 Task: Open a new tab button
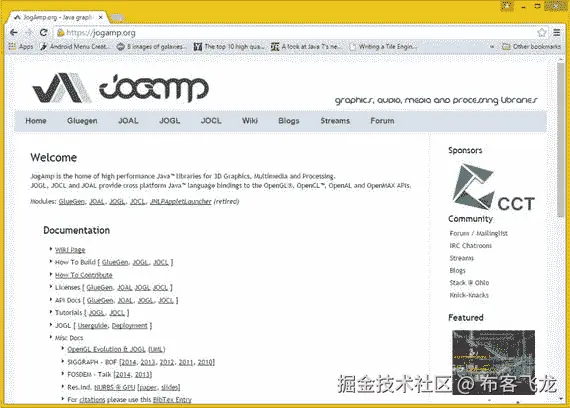click(x=117, y=17)
